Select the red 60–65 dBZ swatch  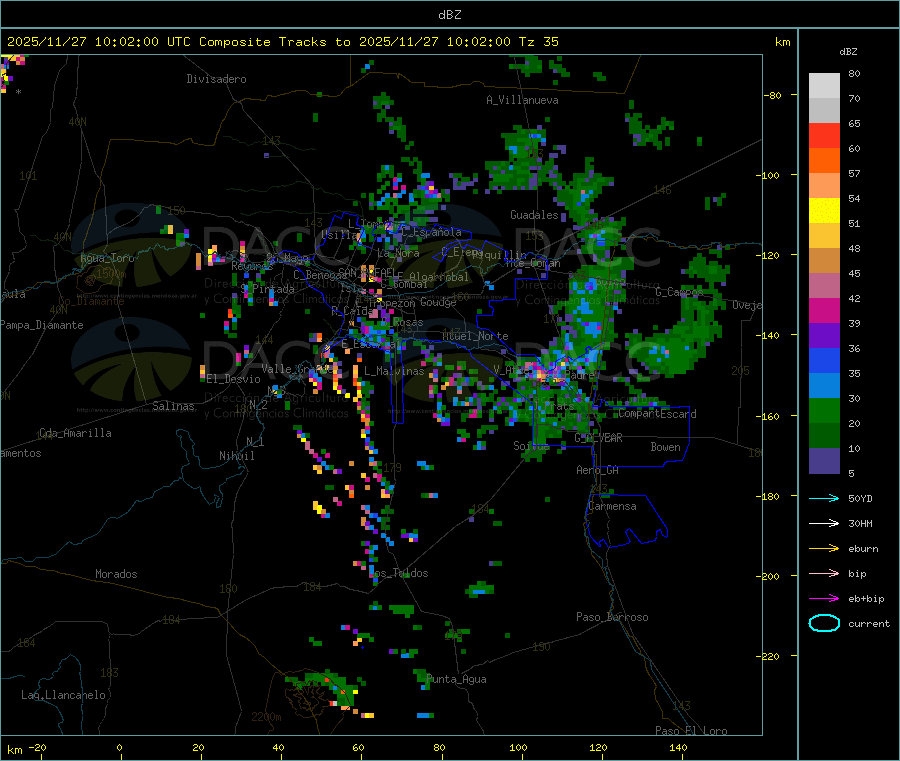click(824, 136)
